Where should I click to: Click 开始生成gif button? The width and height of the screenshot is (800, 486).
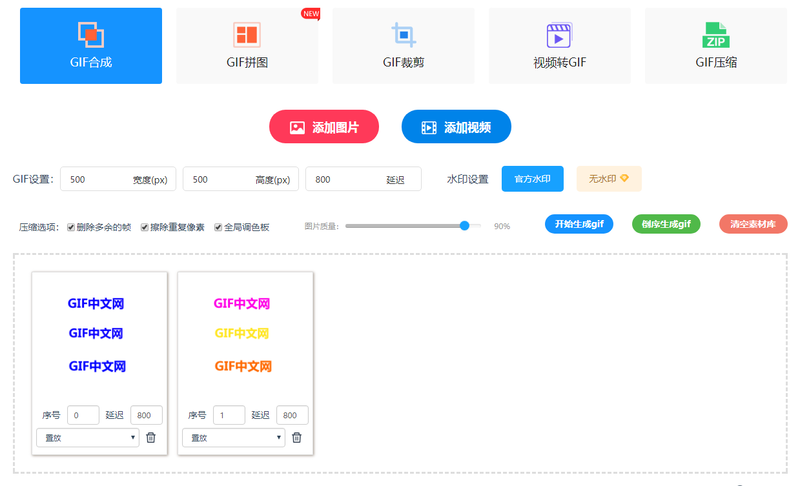point(579,224)
